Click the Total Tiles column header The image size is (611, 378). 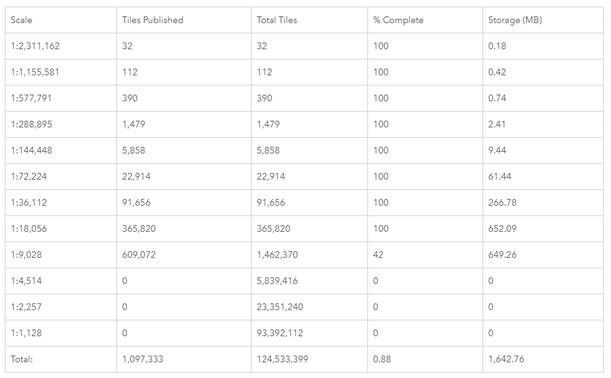click(309, 20)
